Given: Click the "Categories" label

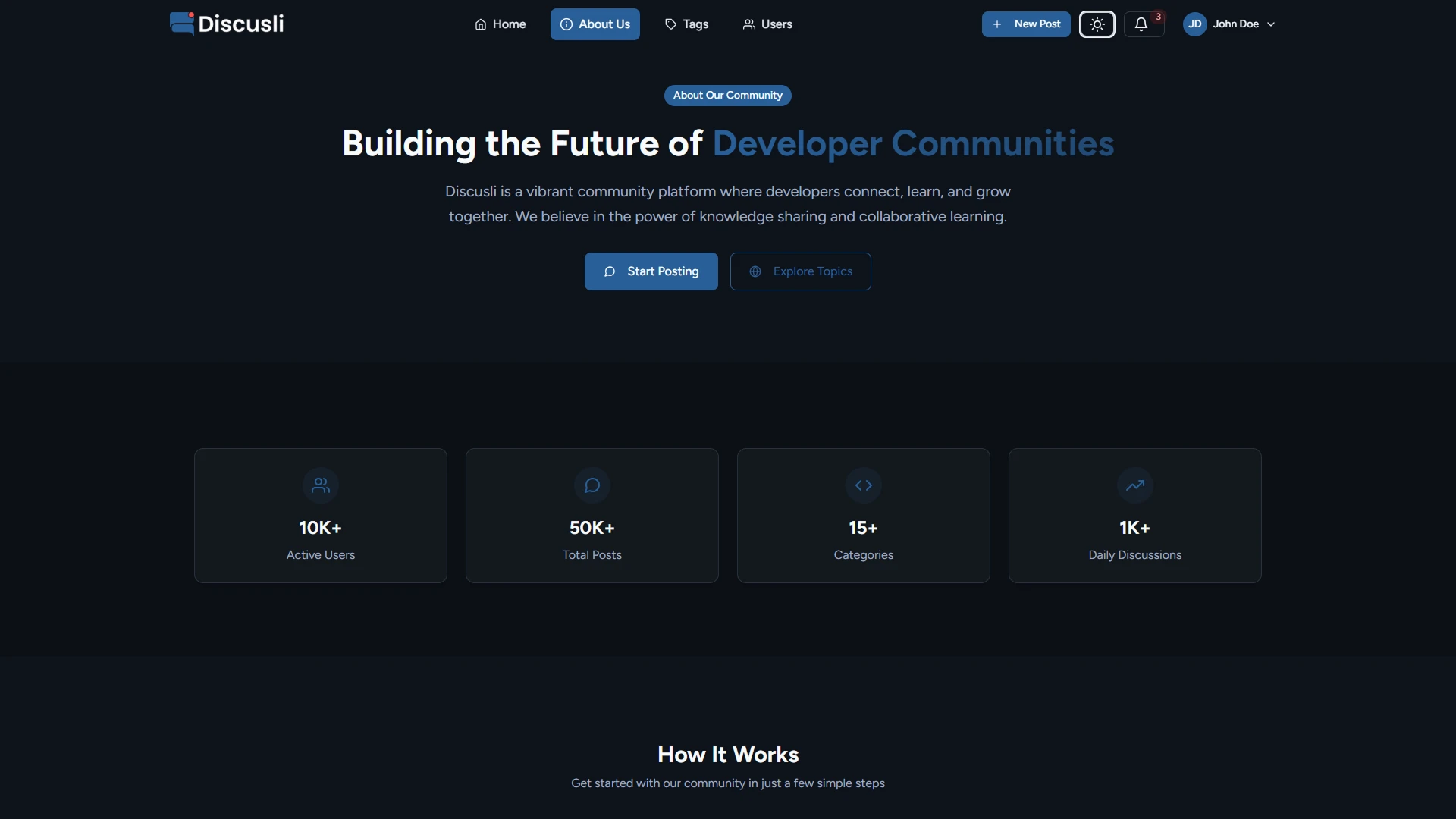Looking at the screenshot, I should (x=864, y=555).
